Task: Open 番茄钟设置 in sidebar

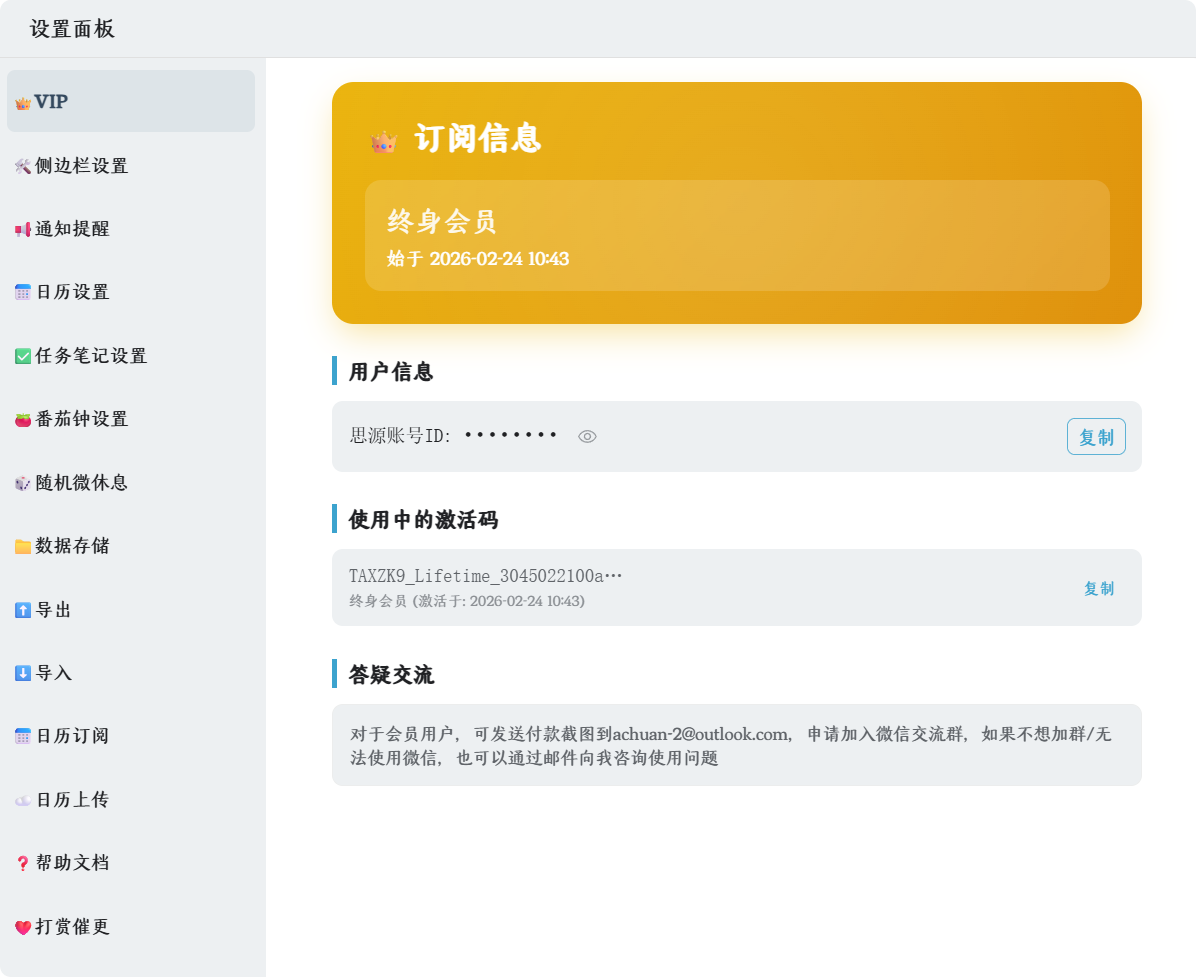Action: tap(131, 419)
